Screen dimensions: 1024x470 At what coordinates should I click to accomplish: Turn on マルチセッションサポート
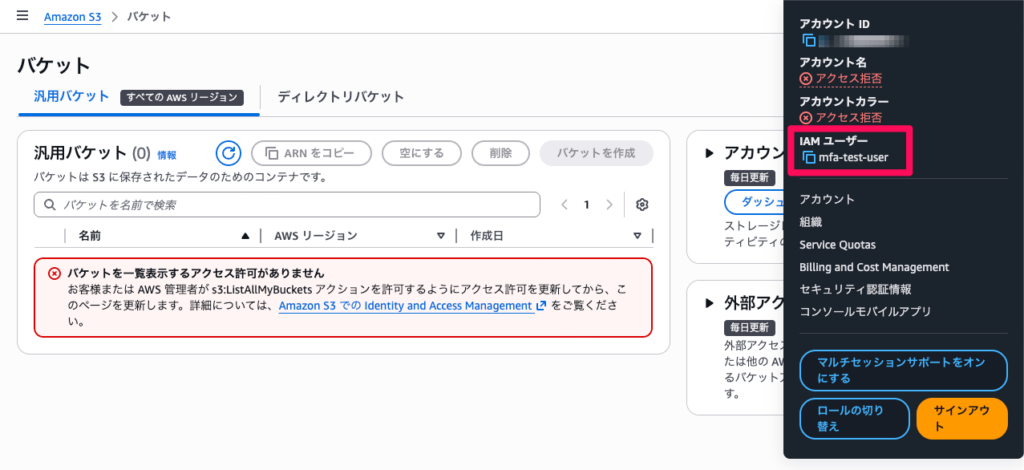click(903, 370)
